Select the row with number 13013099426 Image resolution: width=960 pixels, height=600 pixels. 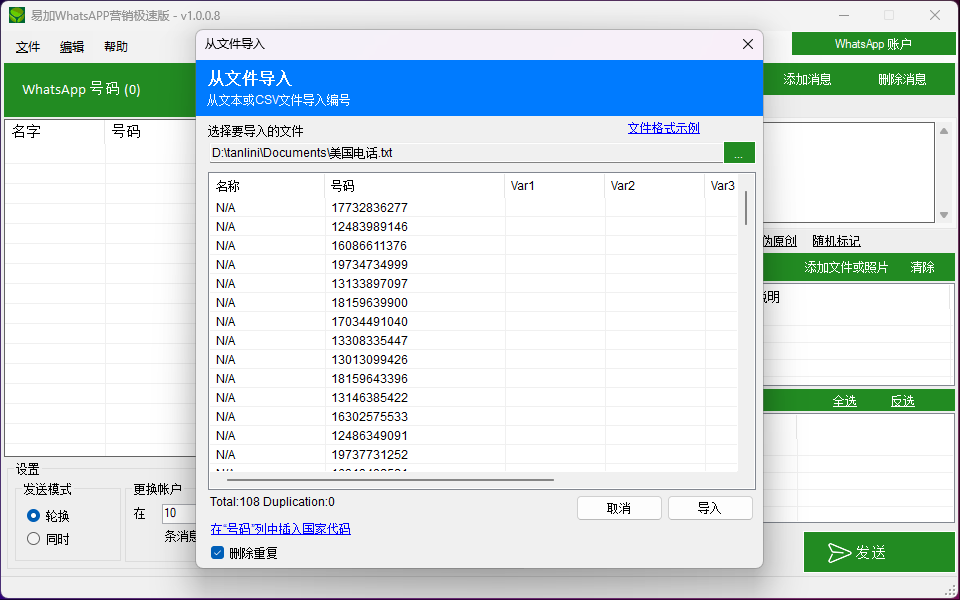[474, 359]
